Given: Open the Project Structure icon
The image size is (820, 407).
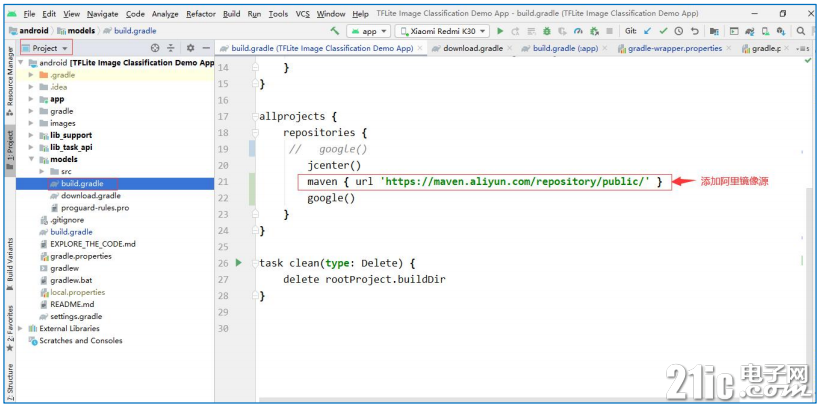Looking at the screenshot, I should coord(714,31).
